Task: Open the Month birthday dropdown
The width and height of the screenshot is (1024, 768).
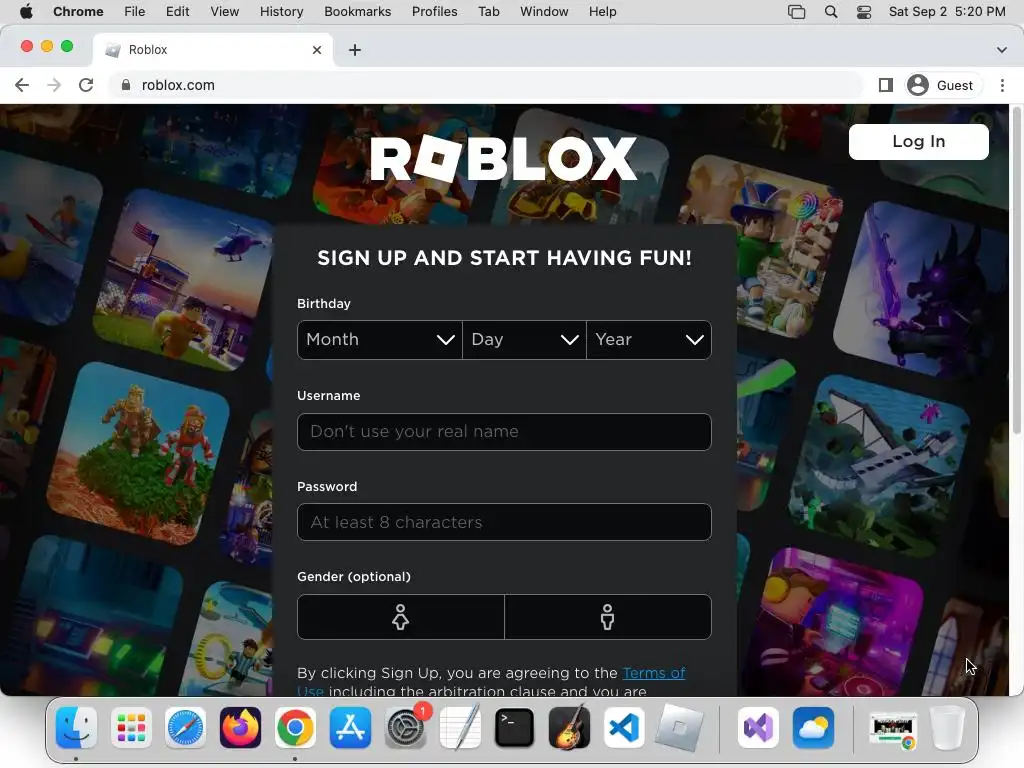Action: (379, 340)
